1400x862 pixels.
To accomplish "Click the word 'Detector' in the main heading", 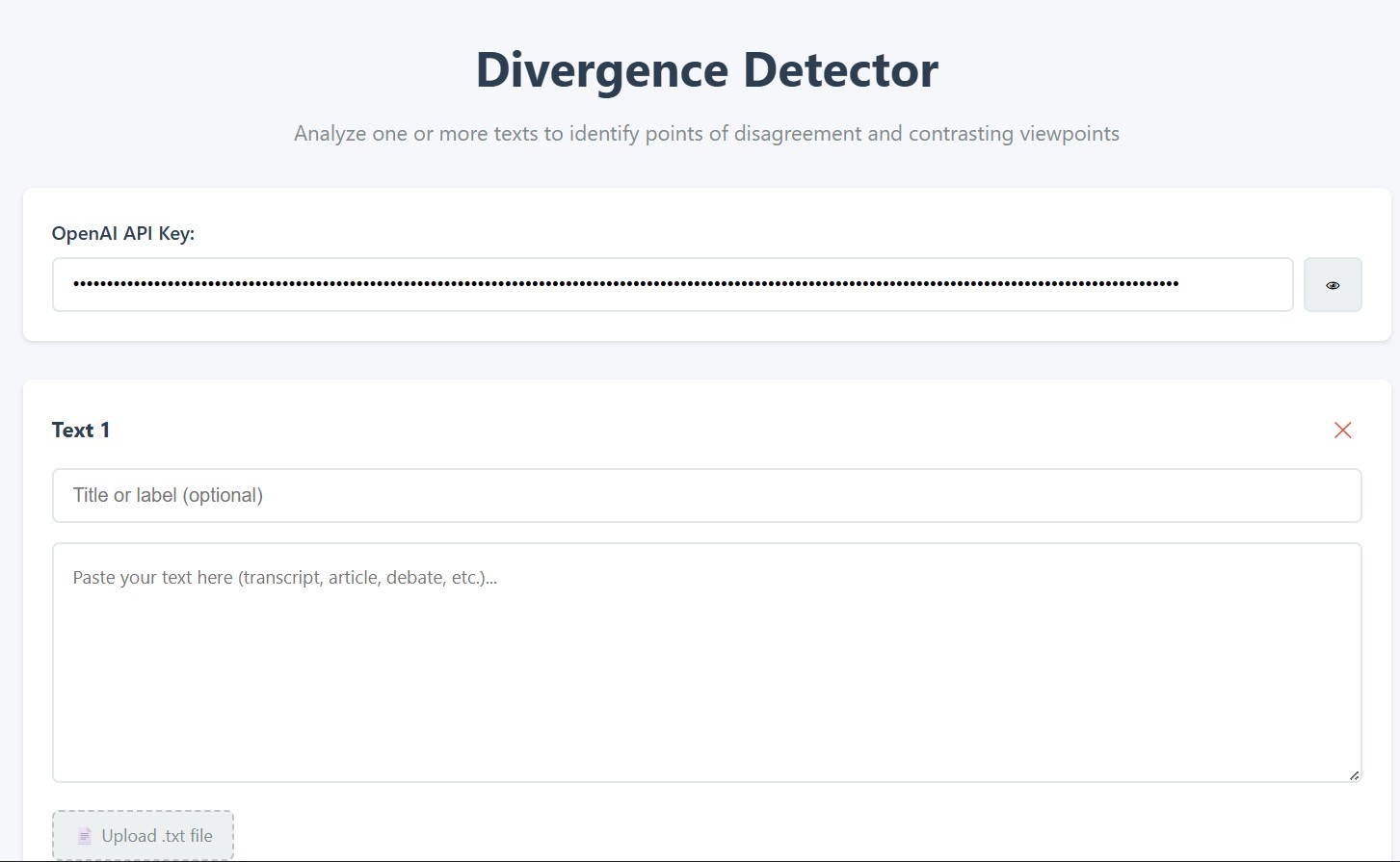I will 840,70.
